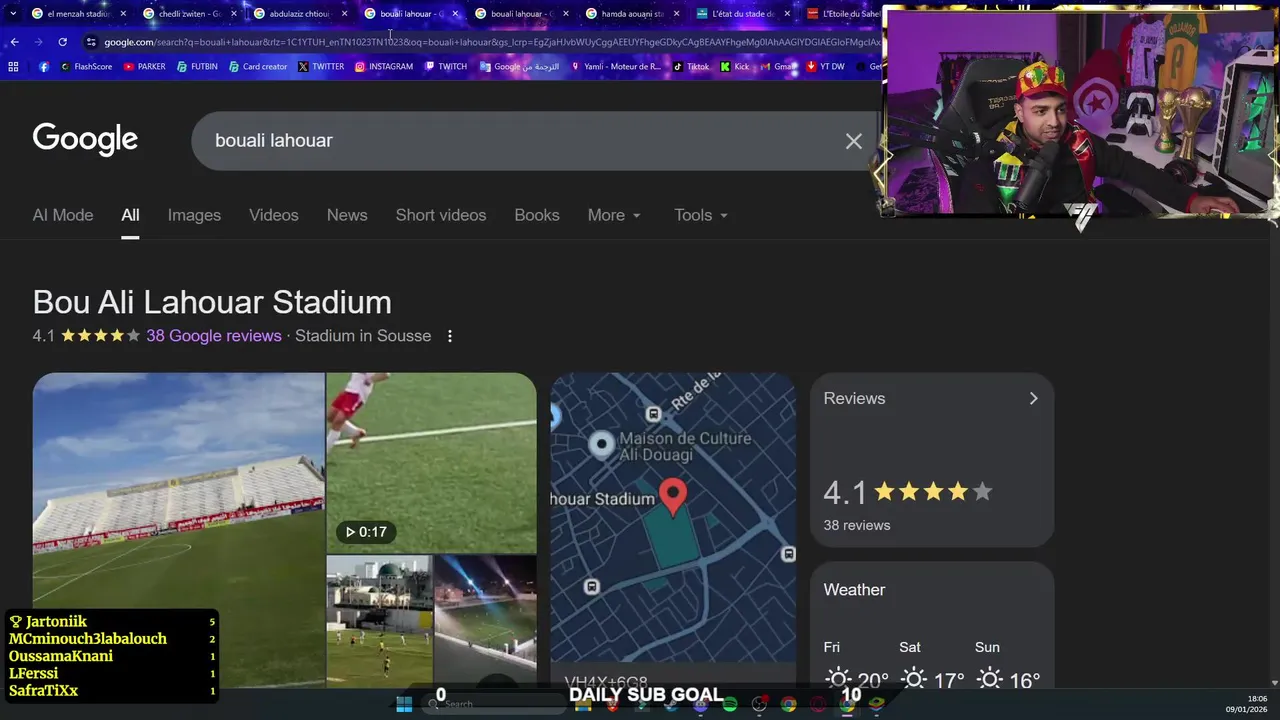Show Videos search results
1280x720 pixels.
click(x=274, y=215)
